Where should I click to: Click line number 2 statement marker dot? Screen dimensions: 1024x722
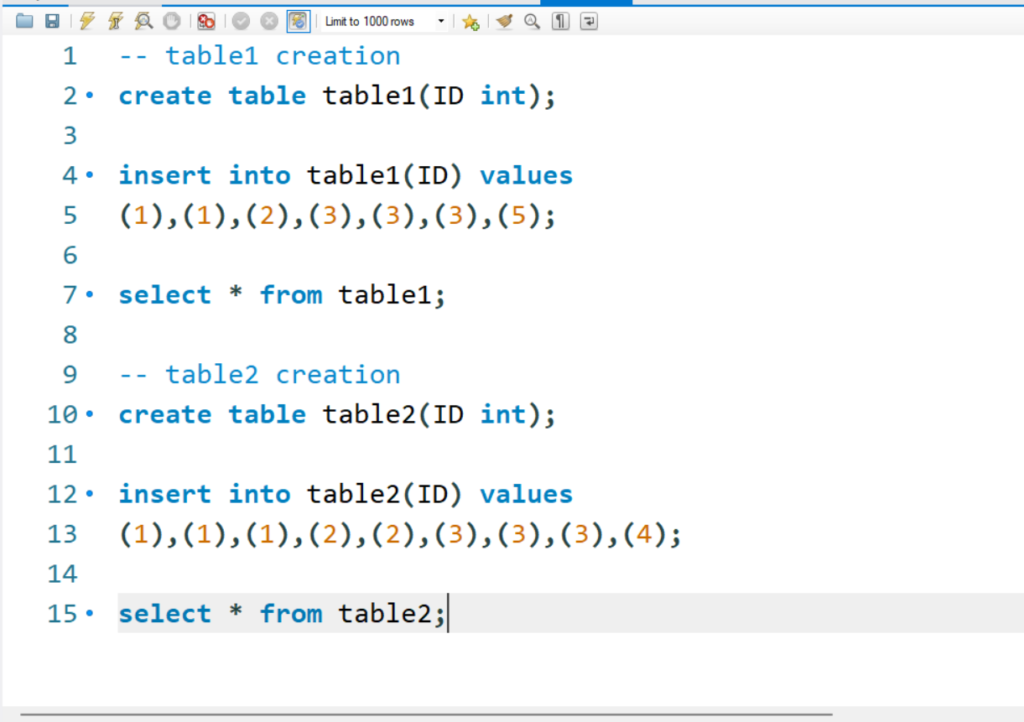coord(89,96)
